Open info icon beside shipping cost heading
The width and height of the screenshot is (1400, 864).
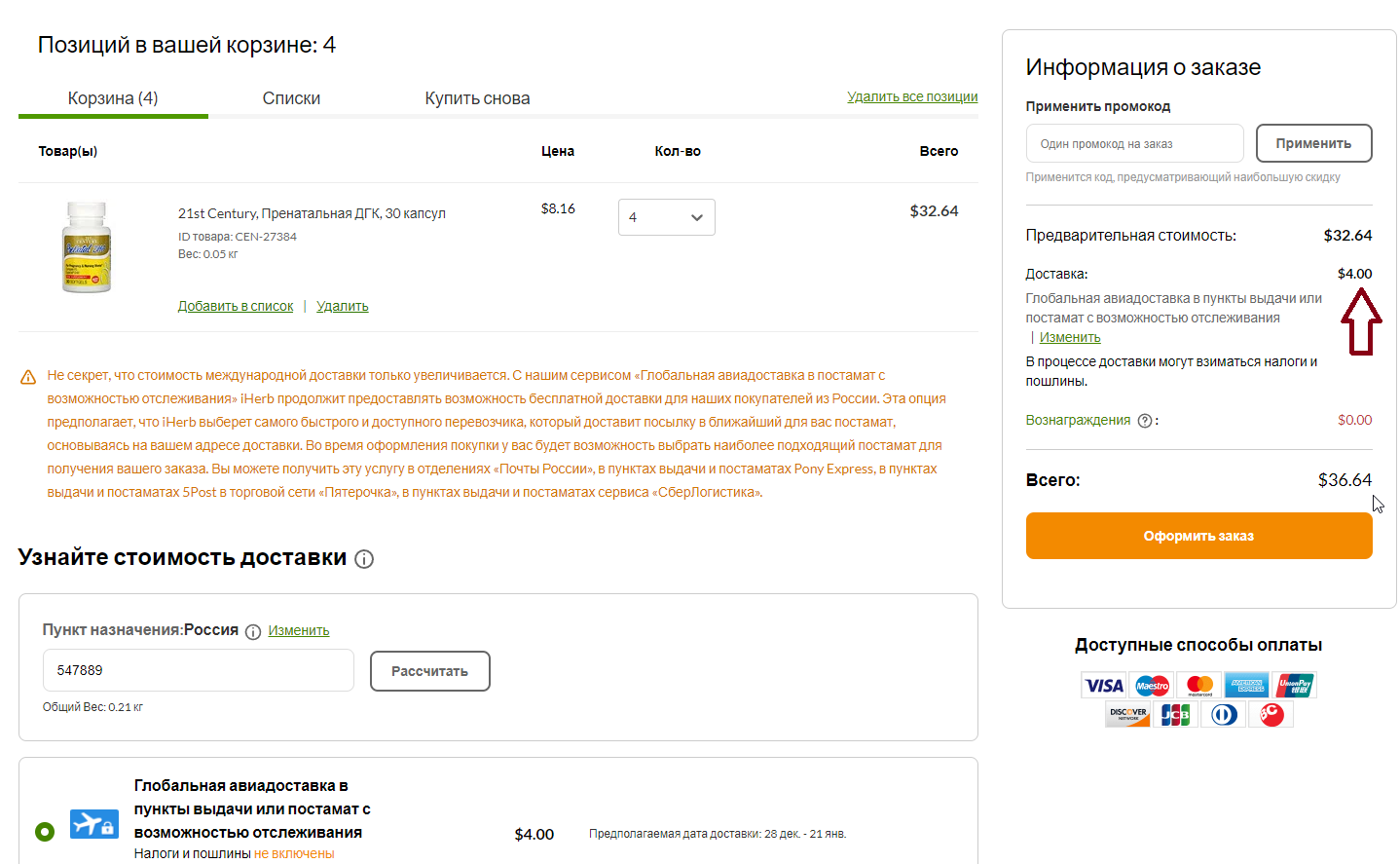[x=364, y=559]
